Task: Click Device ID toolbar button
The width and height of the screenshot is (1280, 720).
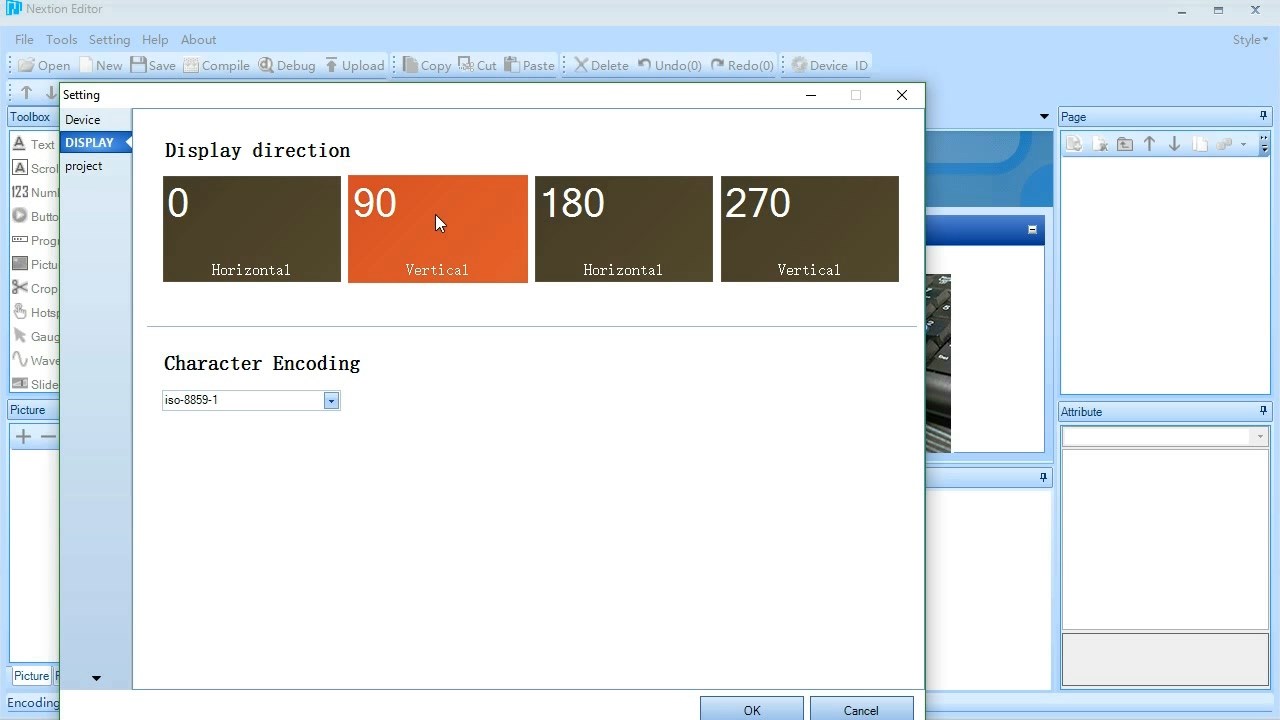Action: [829, 65]
